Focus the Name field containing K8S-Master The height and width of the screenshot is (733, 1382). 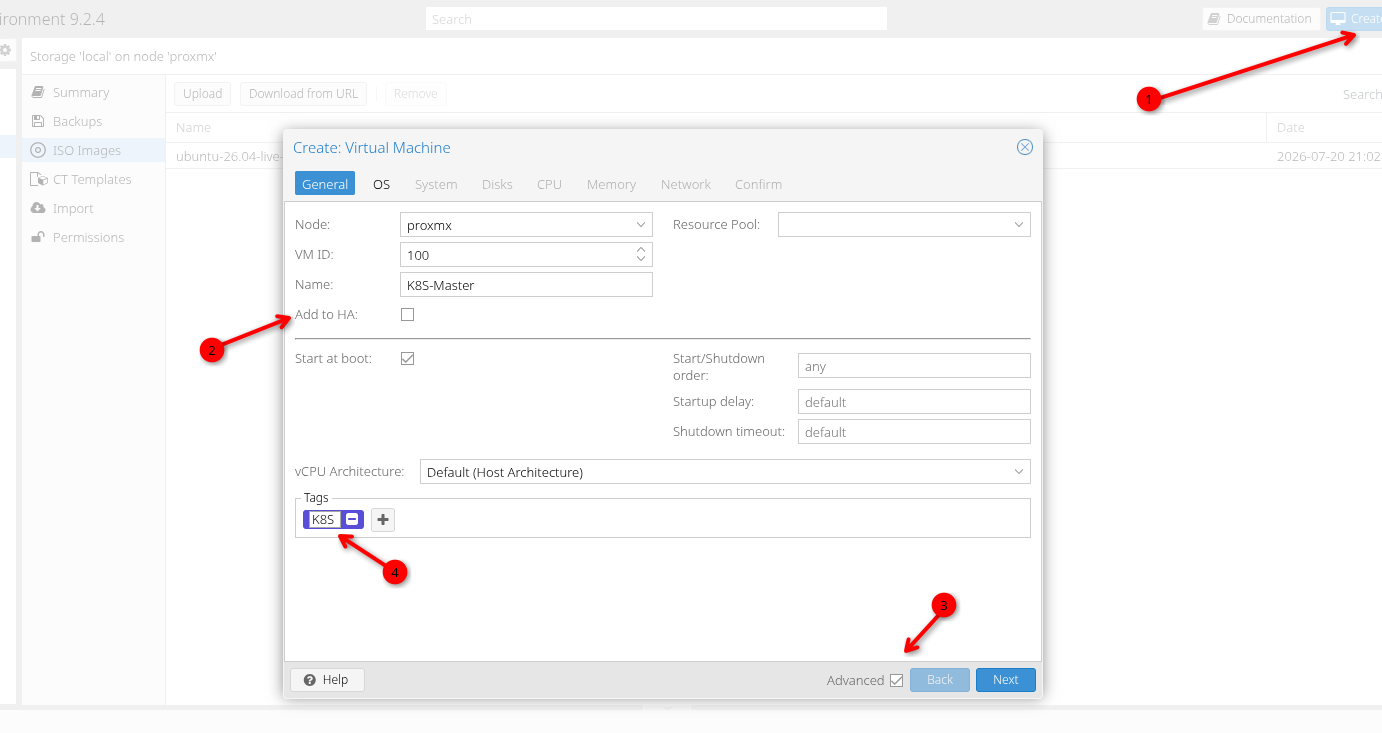point(526,285)
